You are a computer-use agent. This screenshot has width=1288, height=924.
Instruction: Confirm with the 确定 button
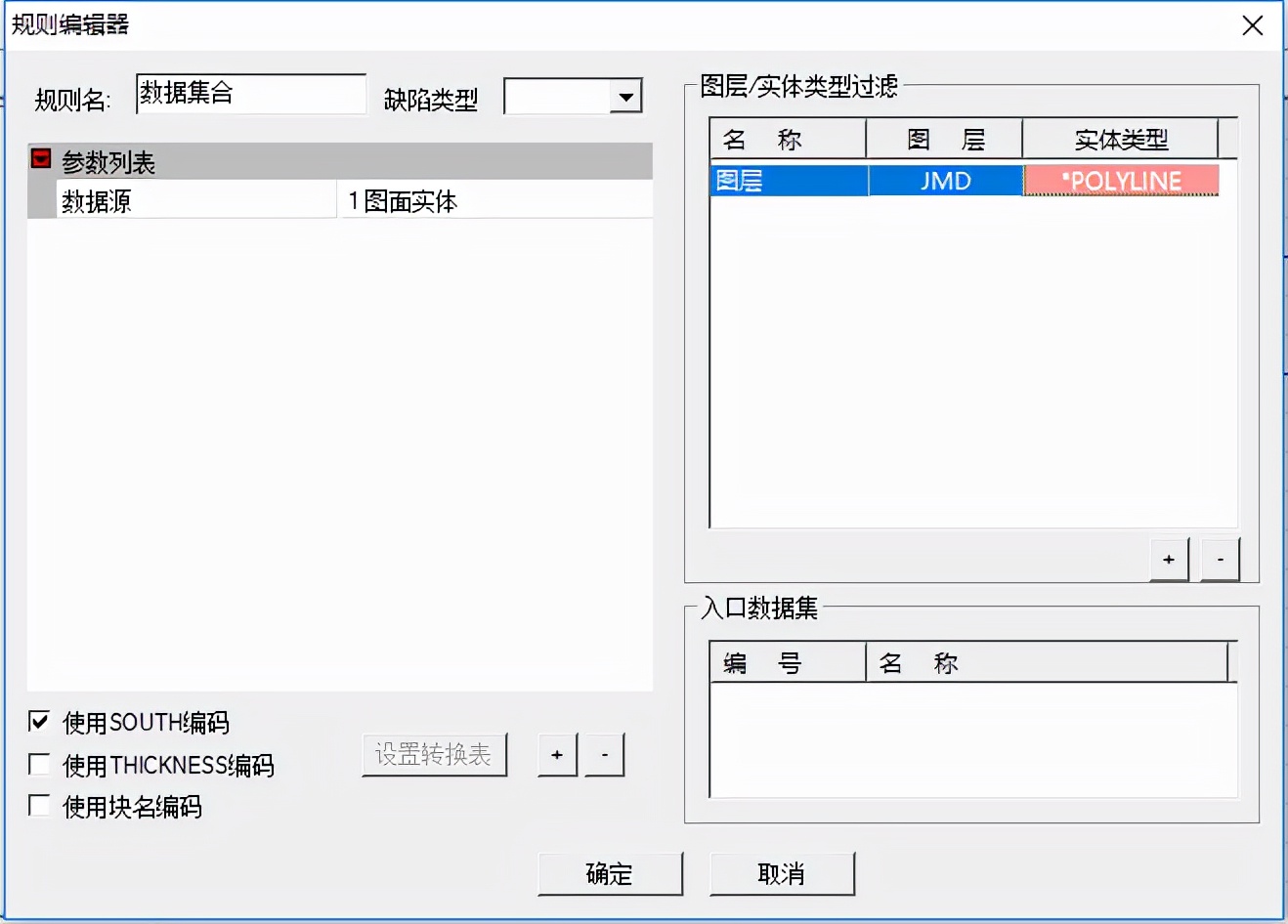pyautogui.click(x=610, y=874)
